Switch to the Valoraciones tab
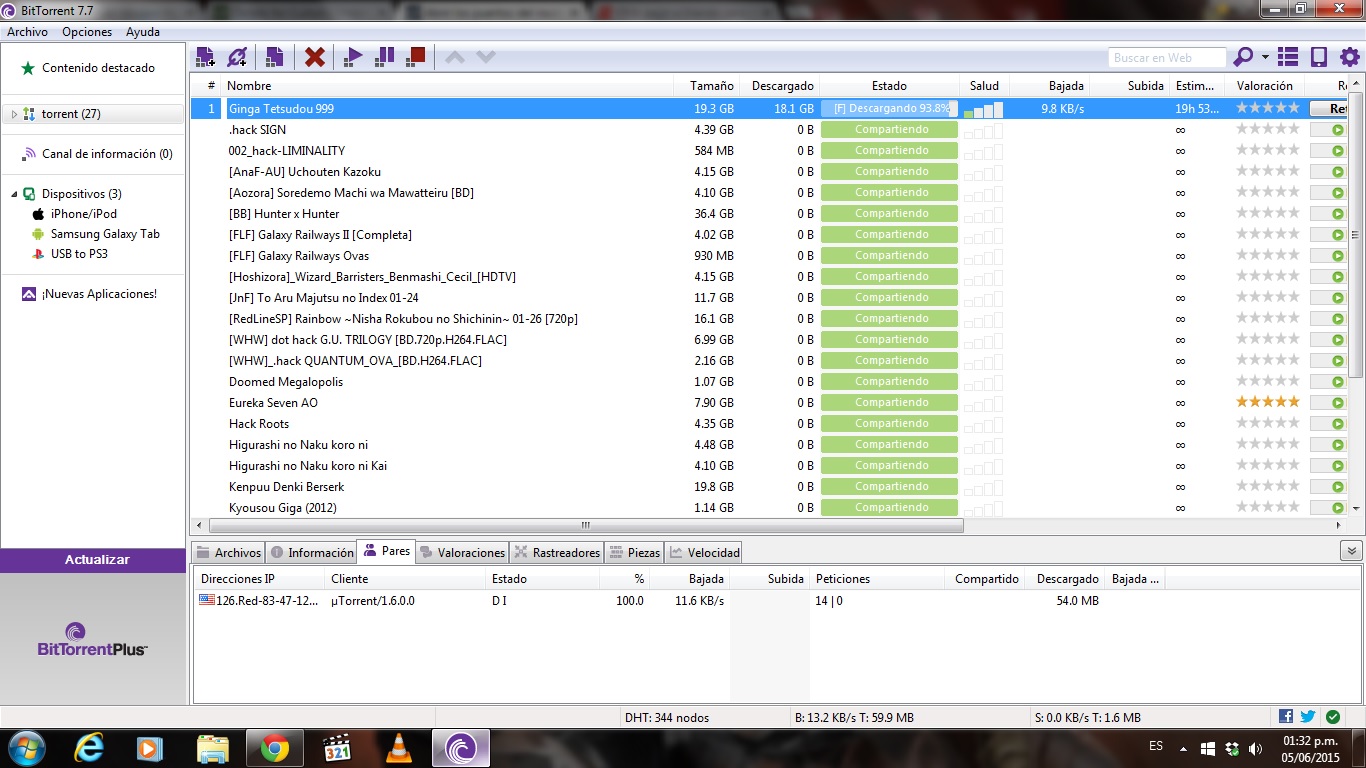Image resolution: width=1366 pixels, height=768 pixels. click(463, 552)
